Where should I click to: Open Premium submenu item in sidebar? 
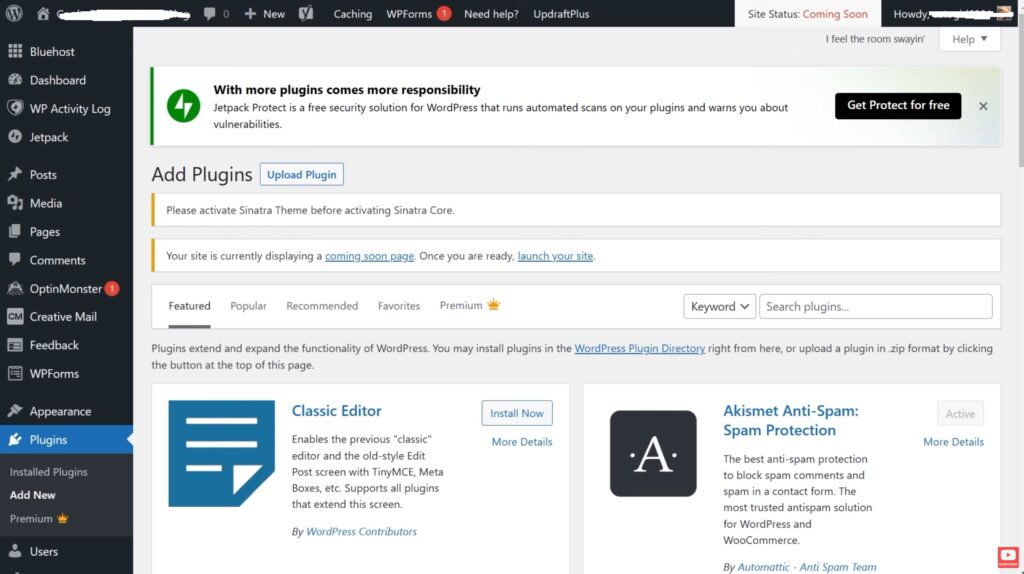pyautogui.click(x=39, y=518)
